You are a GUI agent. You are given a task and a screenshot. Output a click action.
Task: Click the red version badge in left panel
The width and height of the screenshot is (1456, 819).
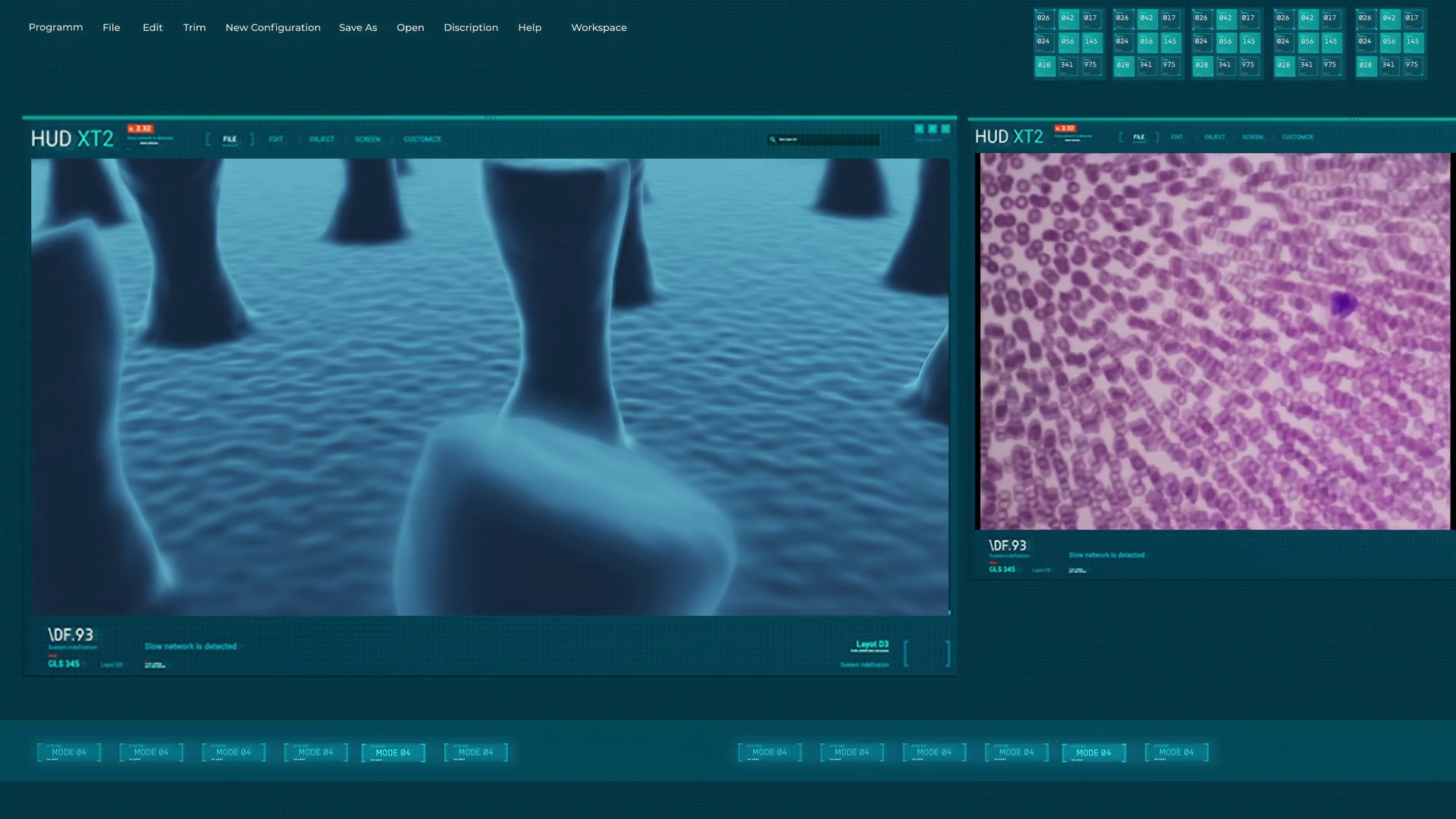140,128
